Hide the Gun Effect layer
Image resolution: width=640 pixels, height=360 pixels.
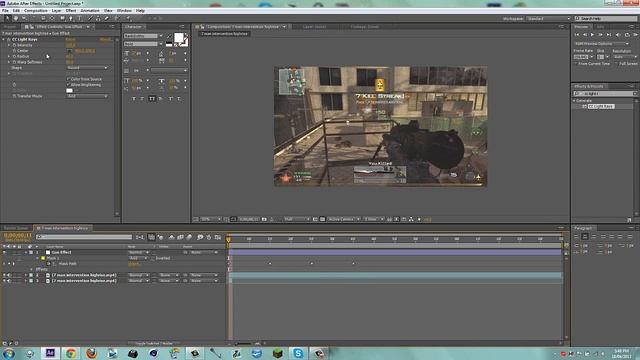click(x=4, y=253)
